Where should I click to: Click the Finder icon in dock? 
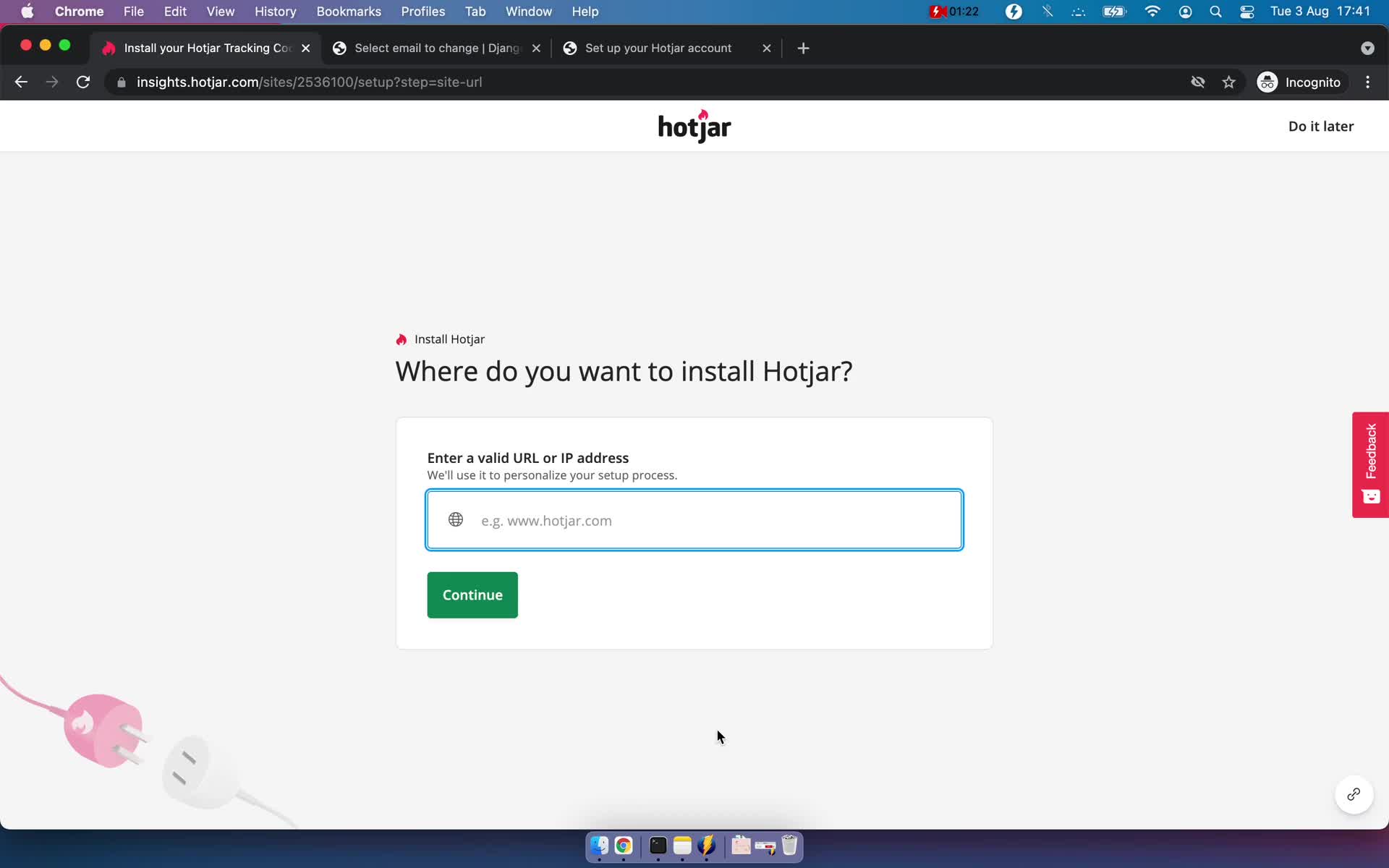(598, 845)
